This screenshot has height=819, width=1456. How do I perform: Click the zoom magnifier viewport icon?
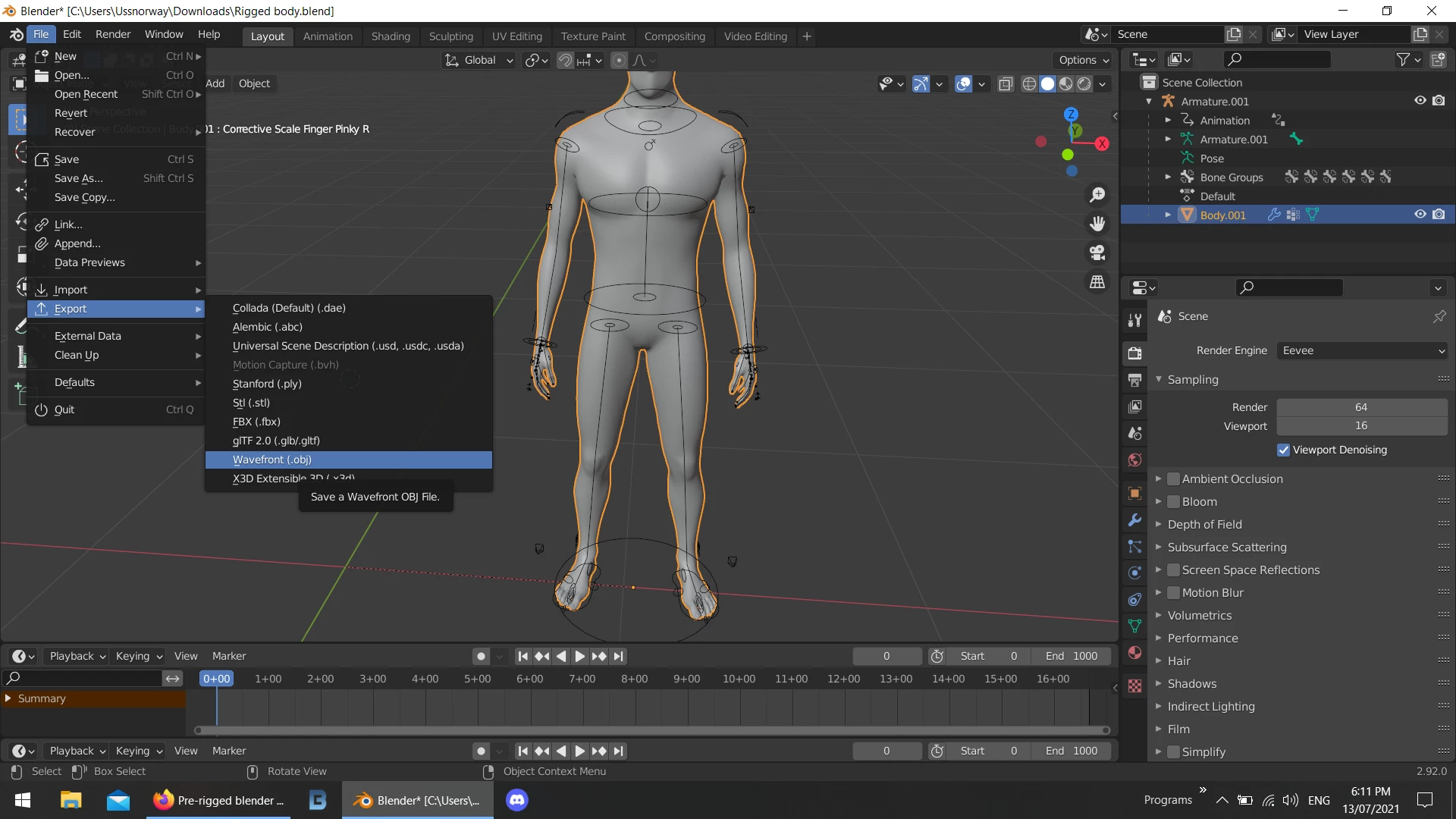pyautogui.click(x=1097, y=195)
